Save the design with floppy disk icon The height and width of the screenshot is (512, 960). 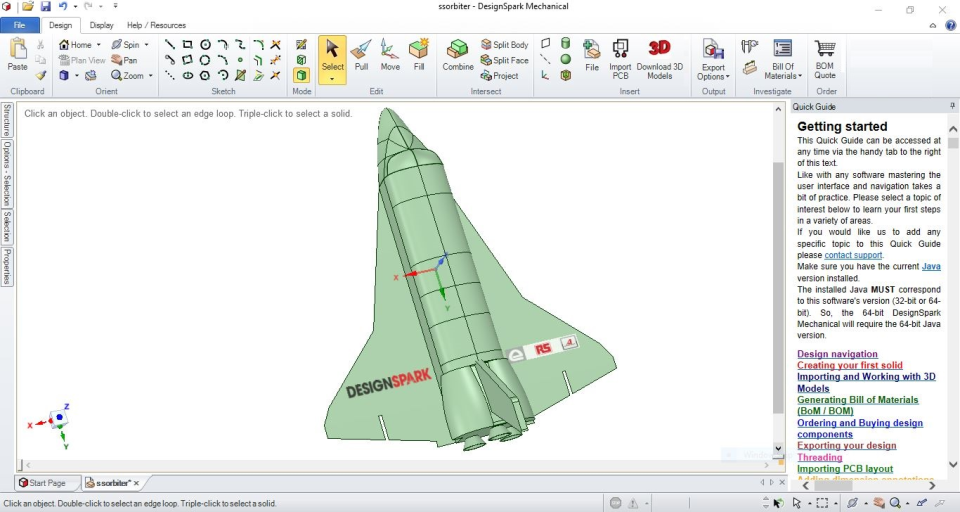[x=46, y=7]
